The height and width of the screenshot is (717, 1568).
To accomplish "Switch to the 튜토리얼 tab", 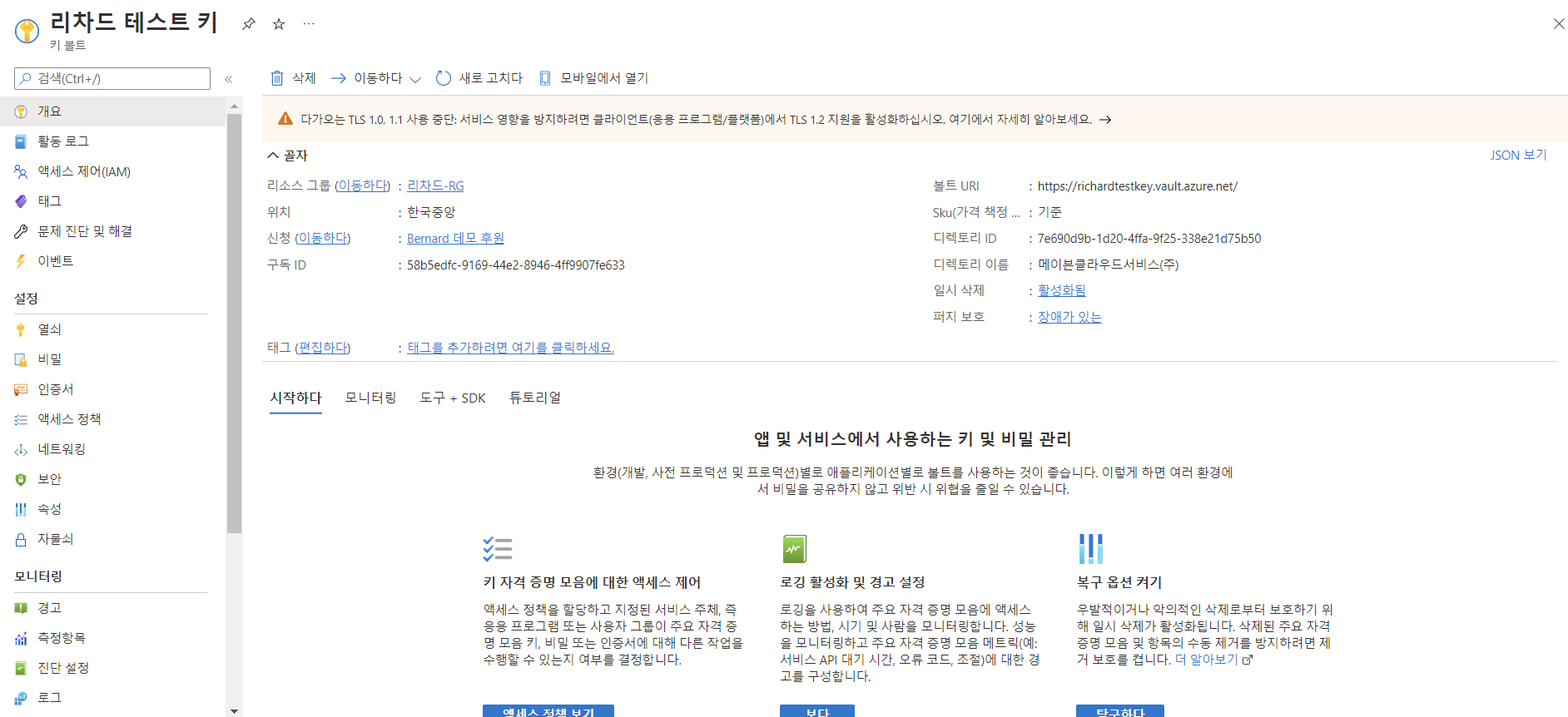I will pyautogui.click(x=535, y=398).
